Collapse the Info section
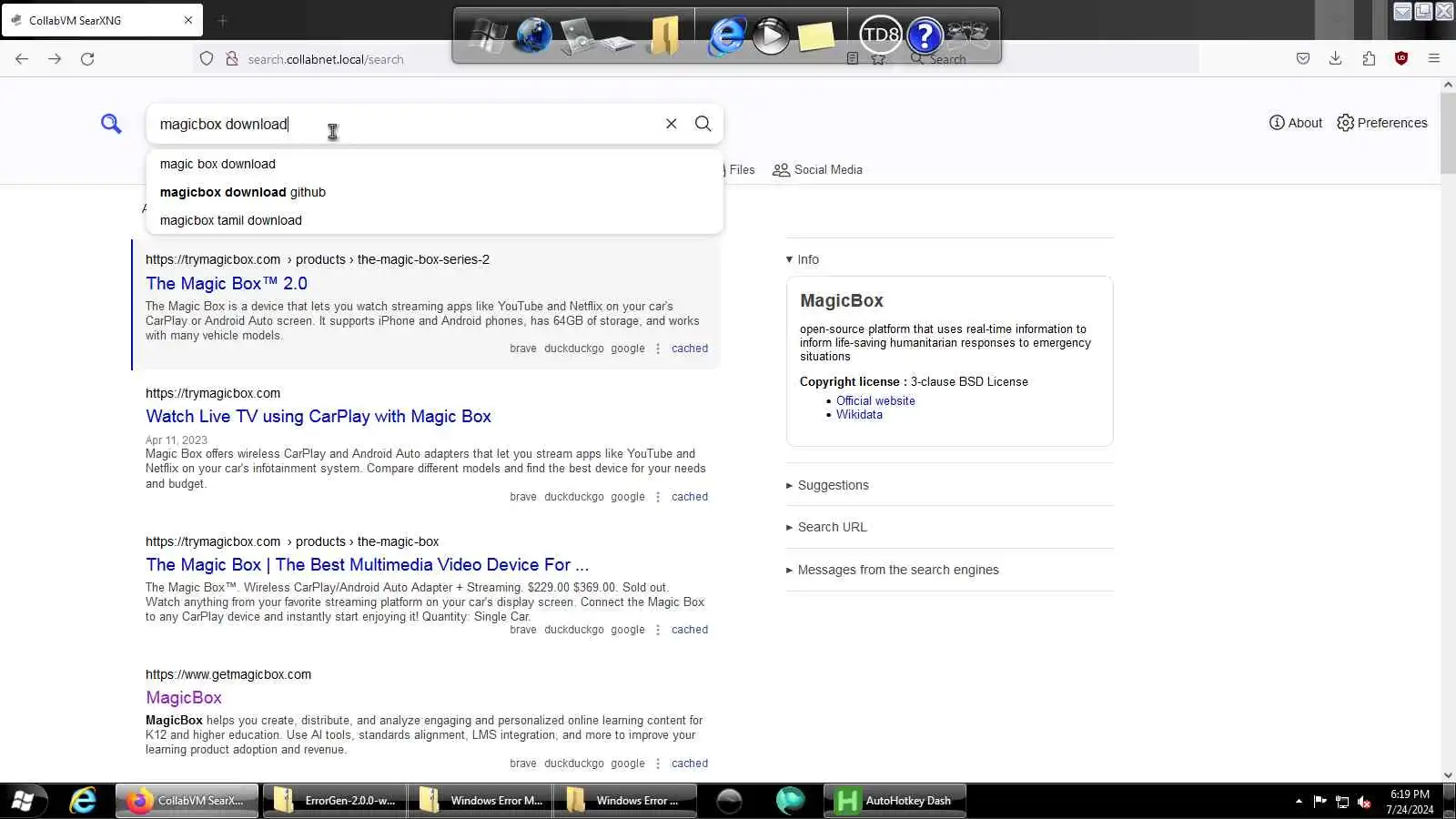 click(x=803, y=259)
